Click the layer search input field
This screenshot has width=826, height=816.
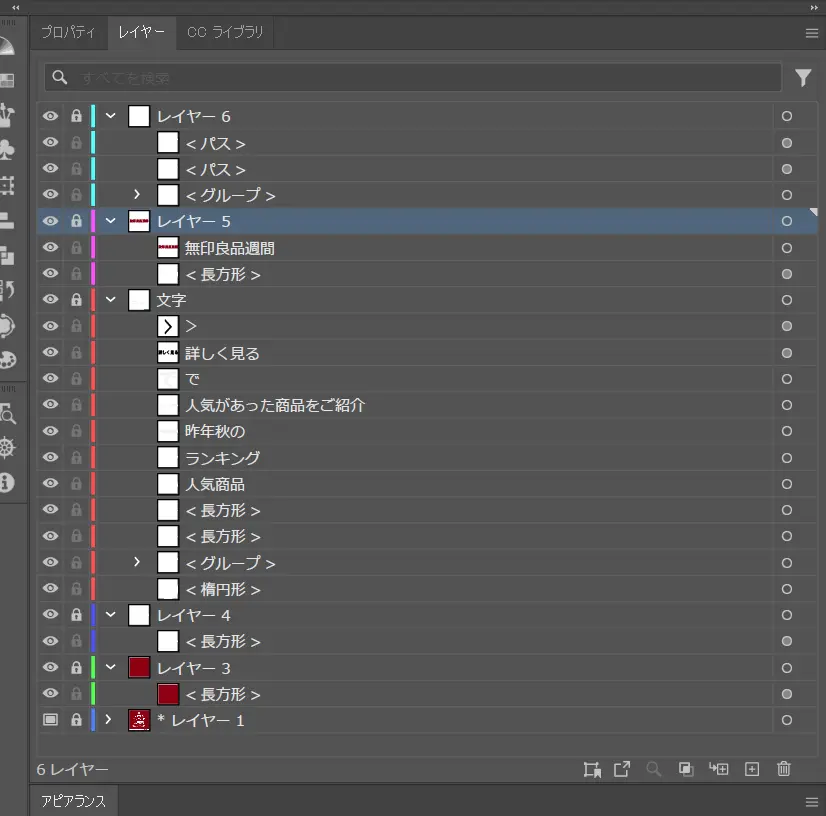[420, 78]
